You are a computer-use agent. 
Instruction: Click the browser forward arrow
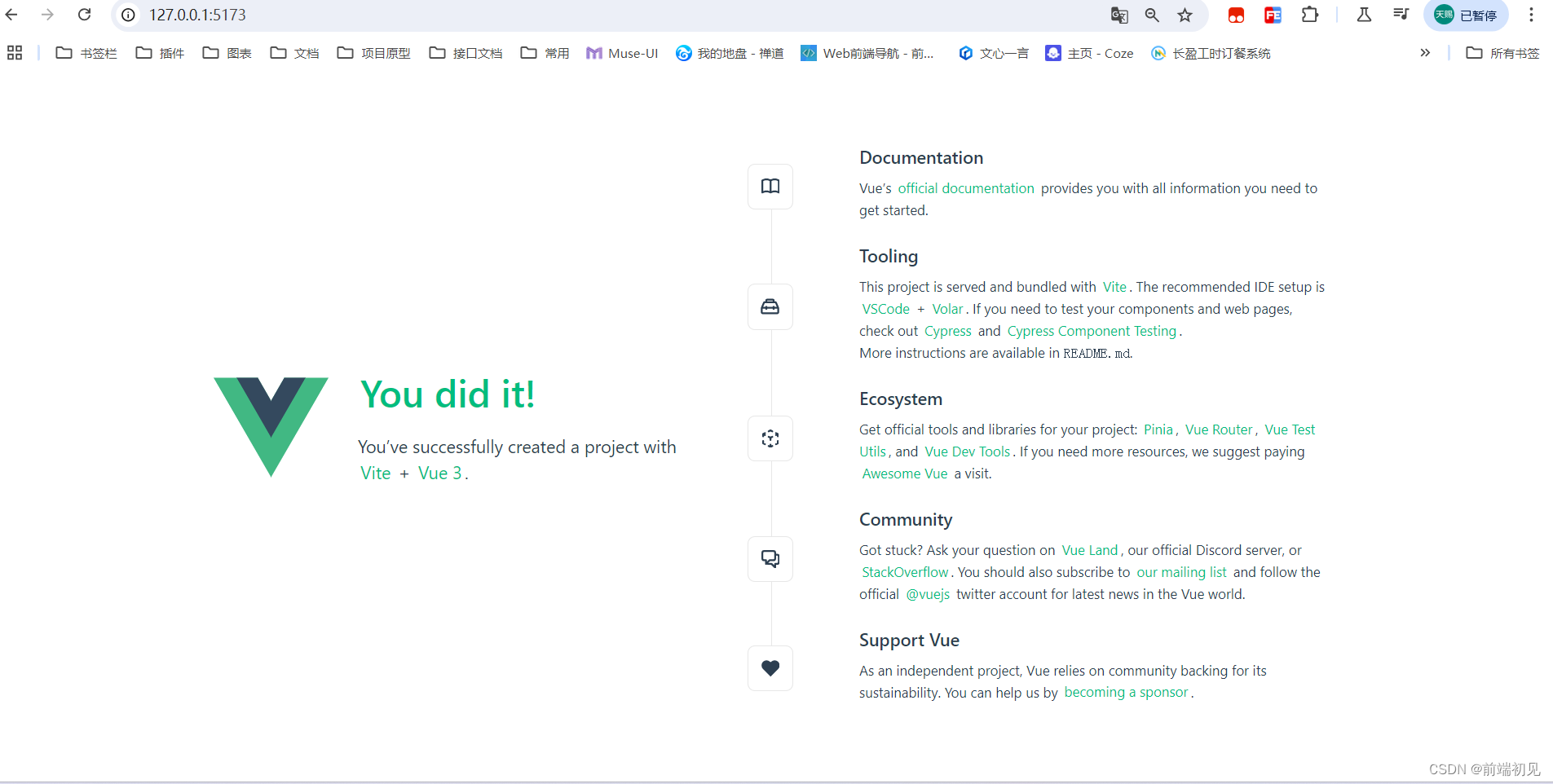click(x=48, y=15)
